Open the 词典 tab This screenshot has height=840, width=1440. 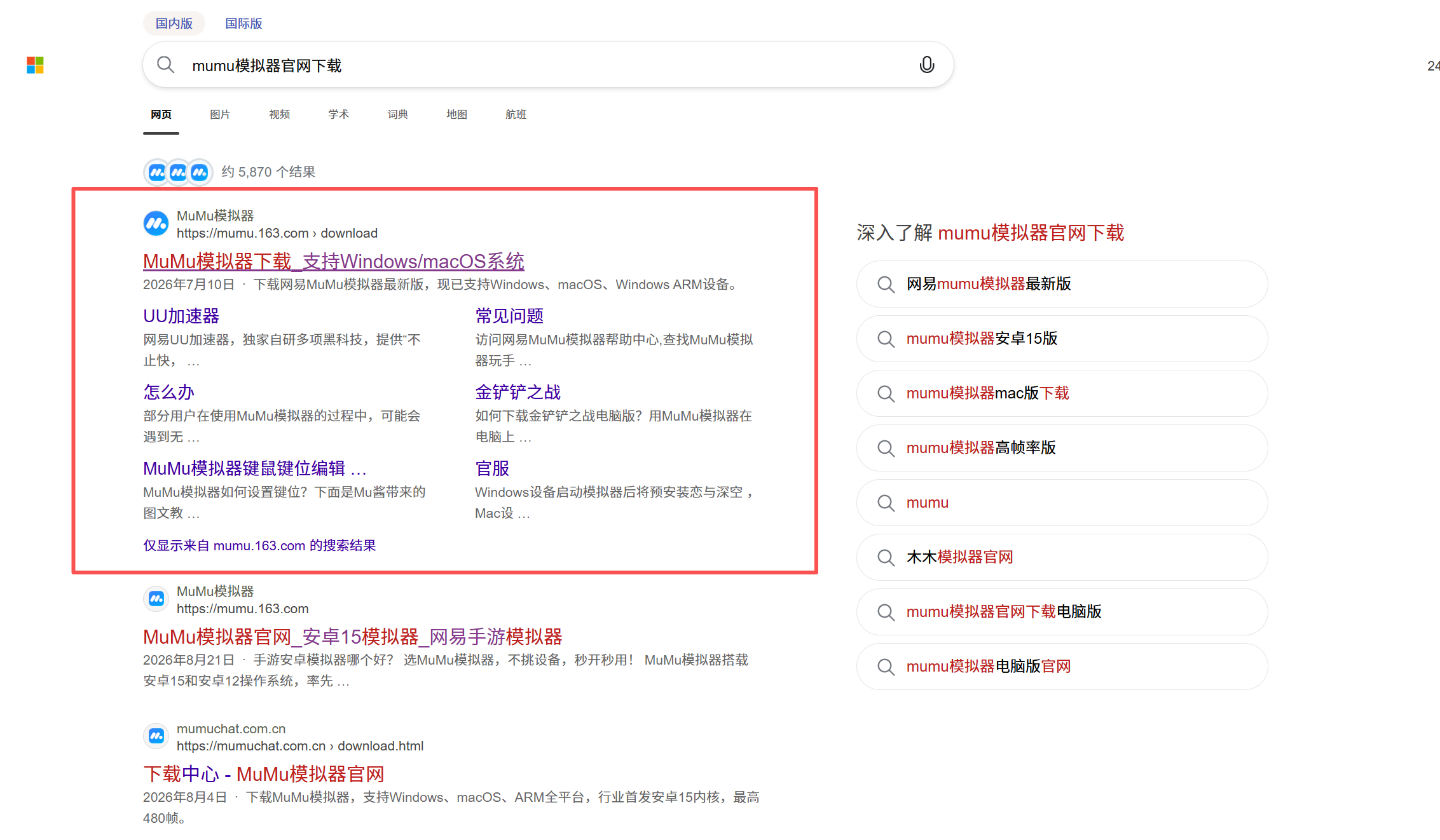pyautogui.click(x=397, y=114)
